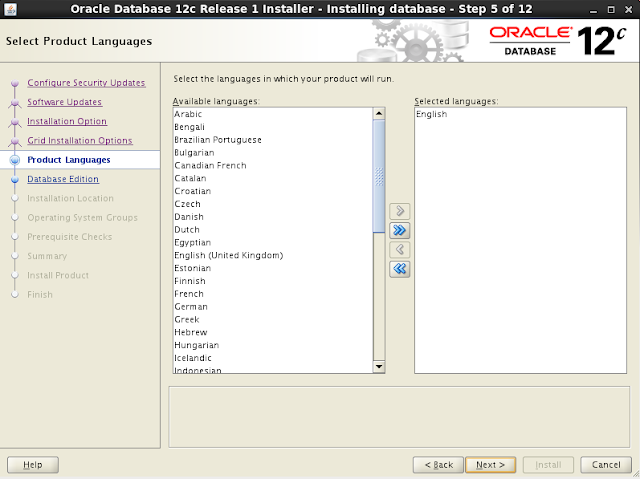
Task: Select Egyptian in Available languages
Action: coord(273,242)
